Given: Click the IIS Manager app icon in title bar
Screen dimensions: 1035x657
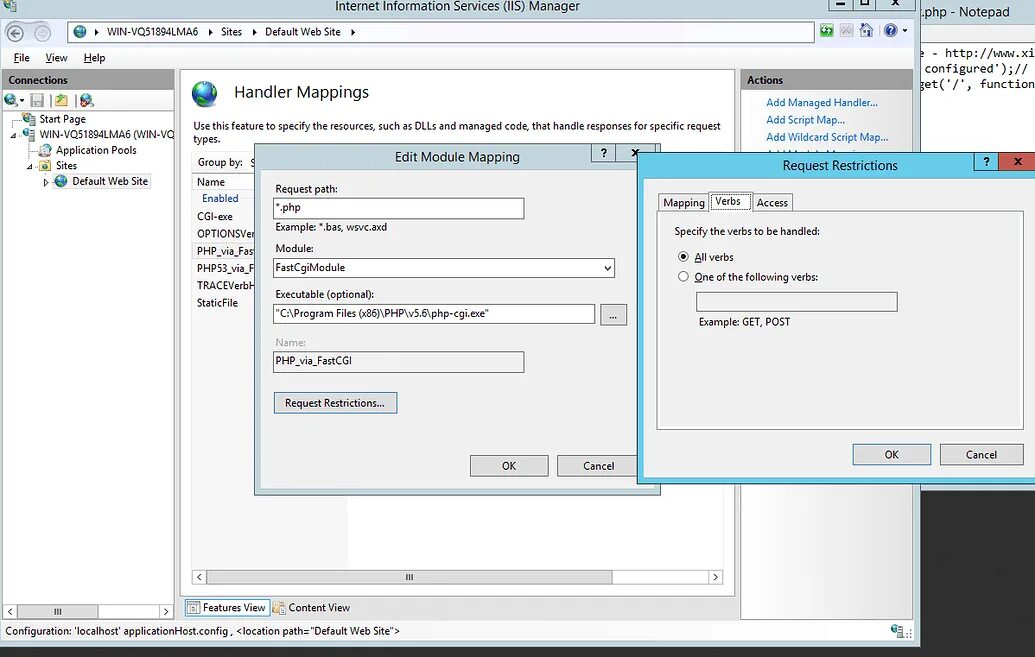Looking at the screenshot, I should 10,6.
